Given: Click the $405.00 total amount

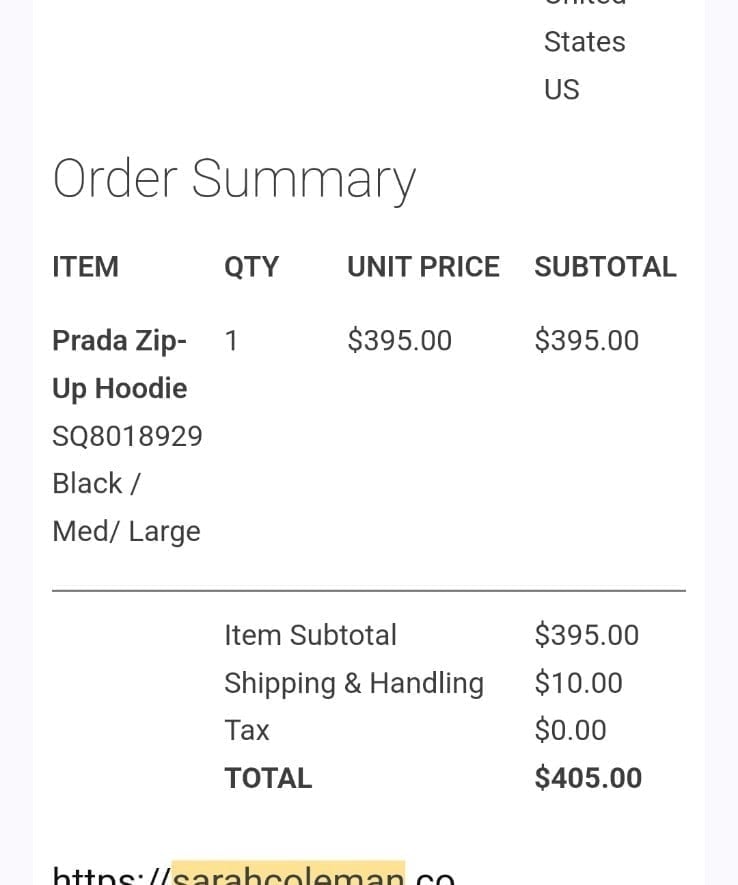Looking at the screenshot, I should pyautogui.click(x=588, y=778).
